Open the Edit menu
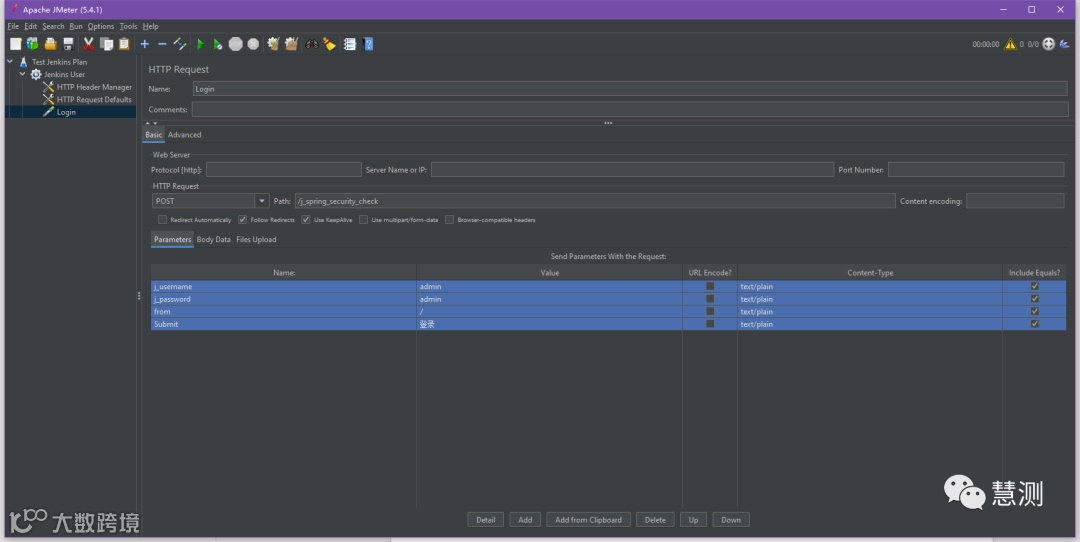 tap(31, 26)
